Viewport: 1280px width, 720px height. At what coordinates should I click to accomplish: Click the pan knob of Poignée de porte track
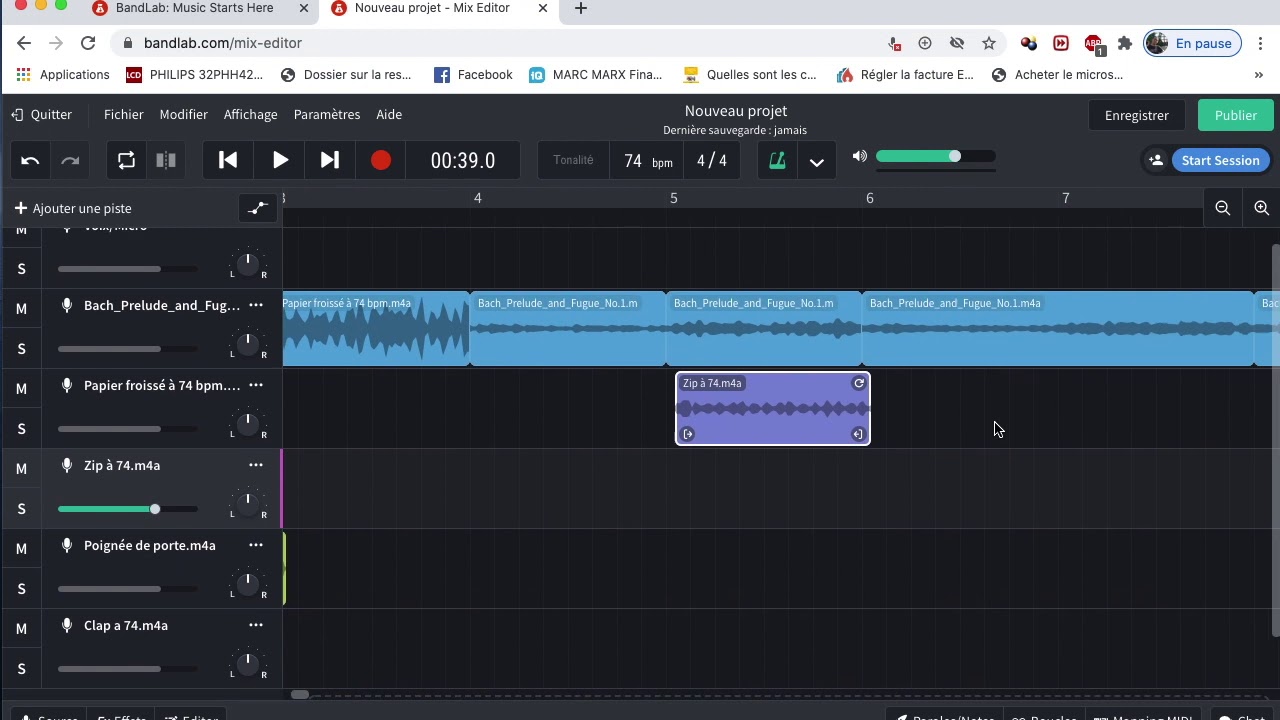248,584
